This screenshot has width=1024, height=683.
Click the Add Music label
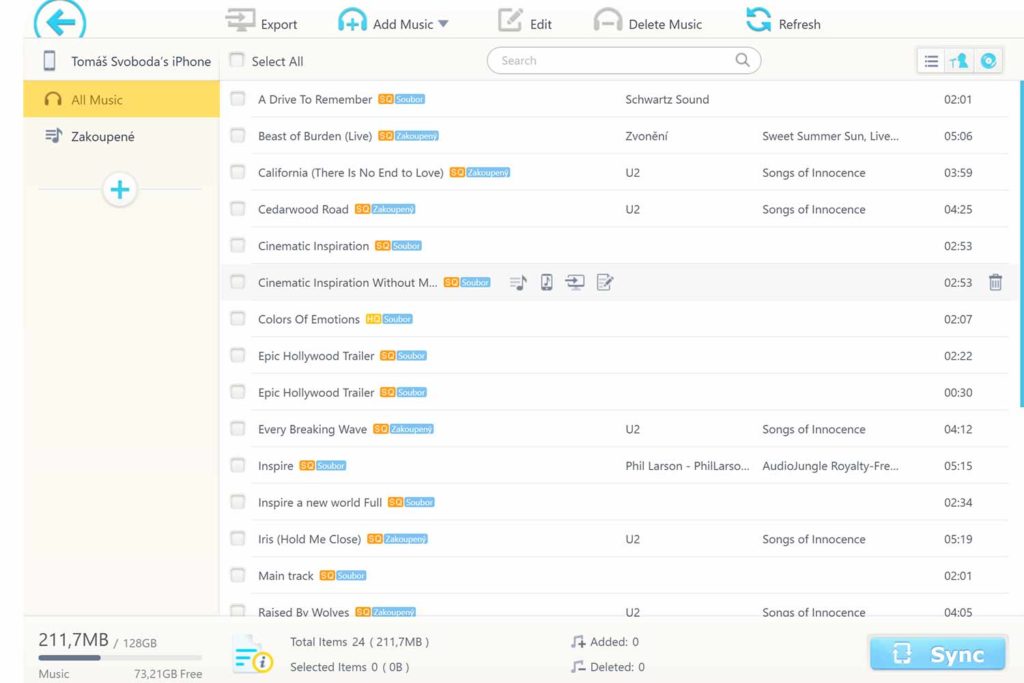click(x=403, y=24)
